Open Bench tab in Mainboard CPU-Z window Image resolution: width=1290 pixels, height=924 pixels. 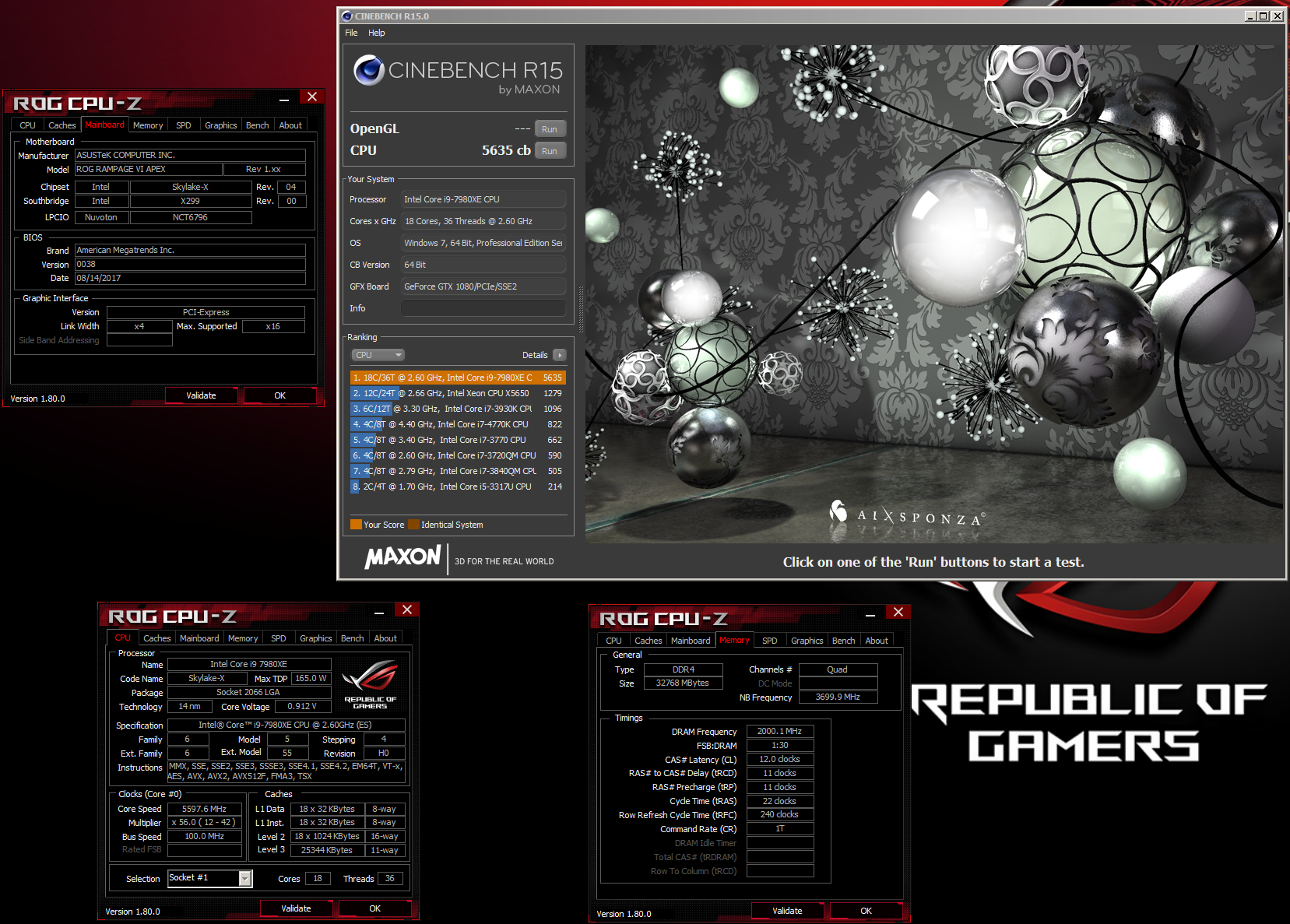[258, 125]
